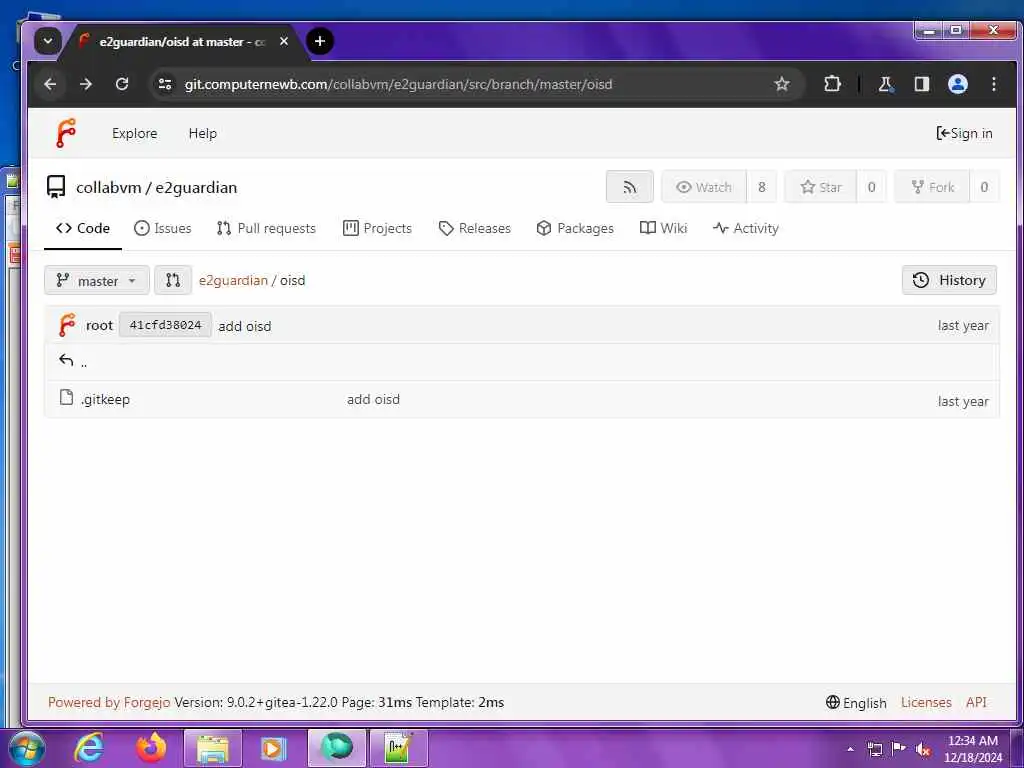Click the Forgejo logo in the header

coord(66,133)
